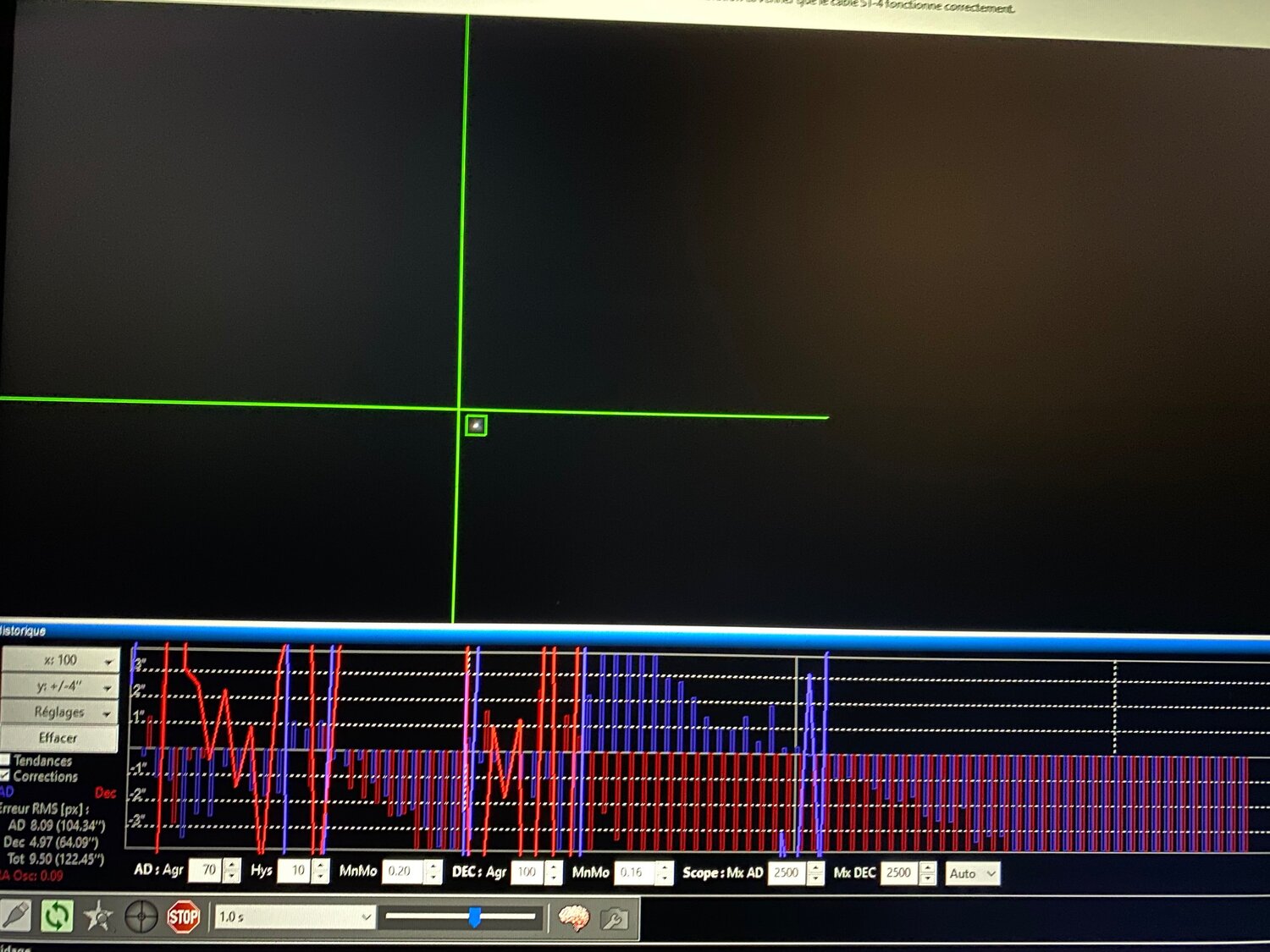
Task: Increase Mx DEC with its up arrow
Action: point(929,867)
